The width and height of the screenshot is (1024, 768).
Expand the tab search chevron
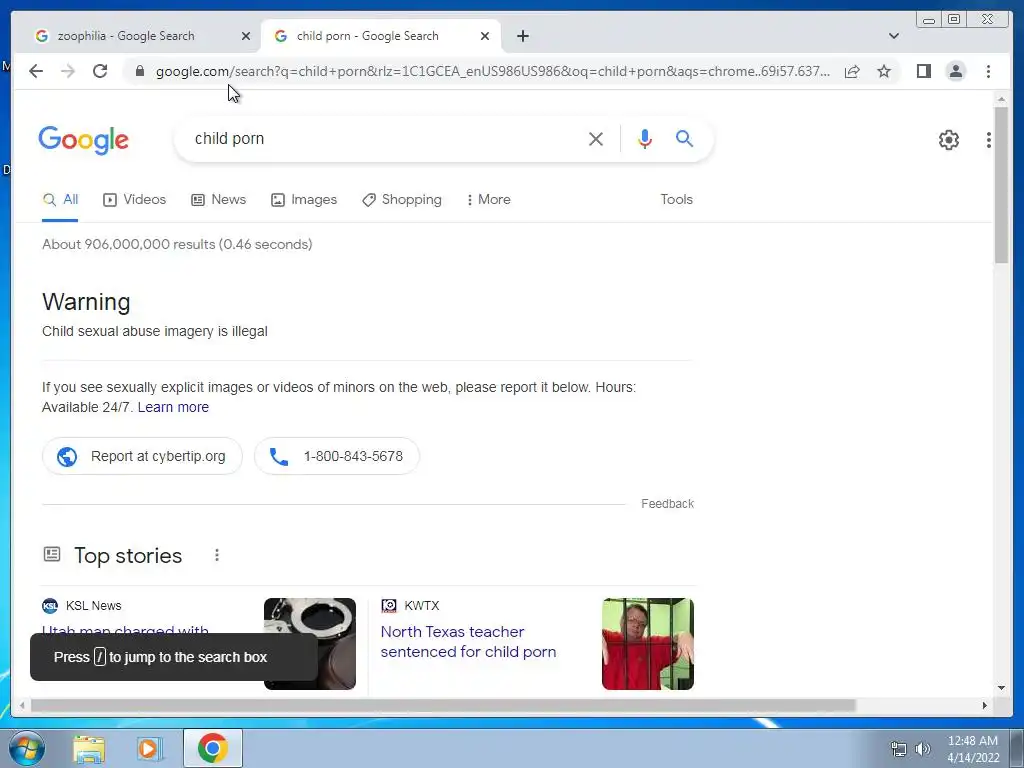click(x=894, y=36)
